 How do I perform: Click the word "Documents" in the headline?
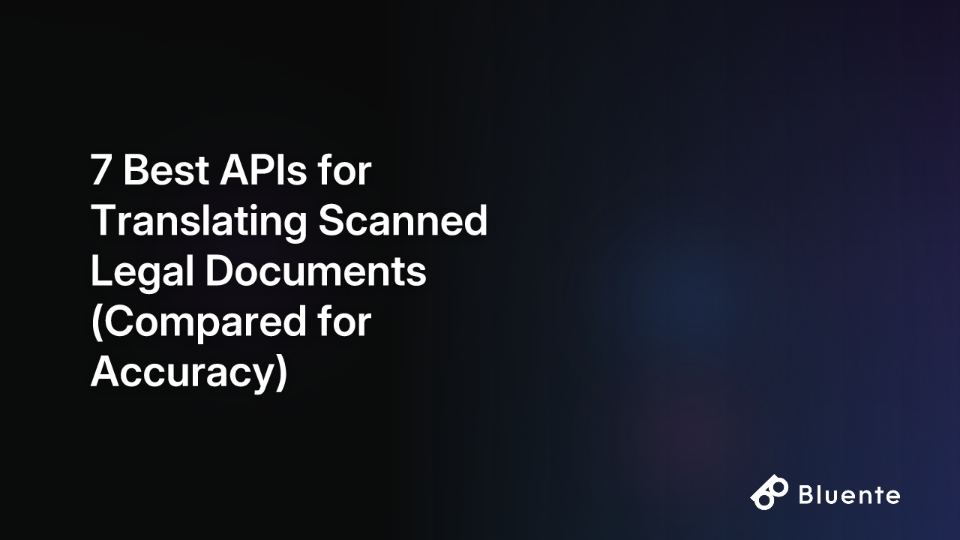315,271
